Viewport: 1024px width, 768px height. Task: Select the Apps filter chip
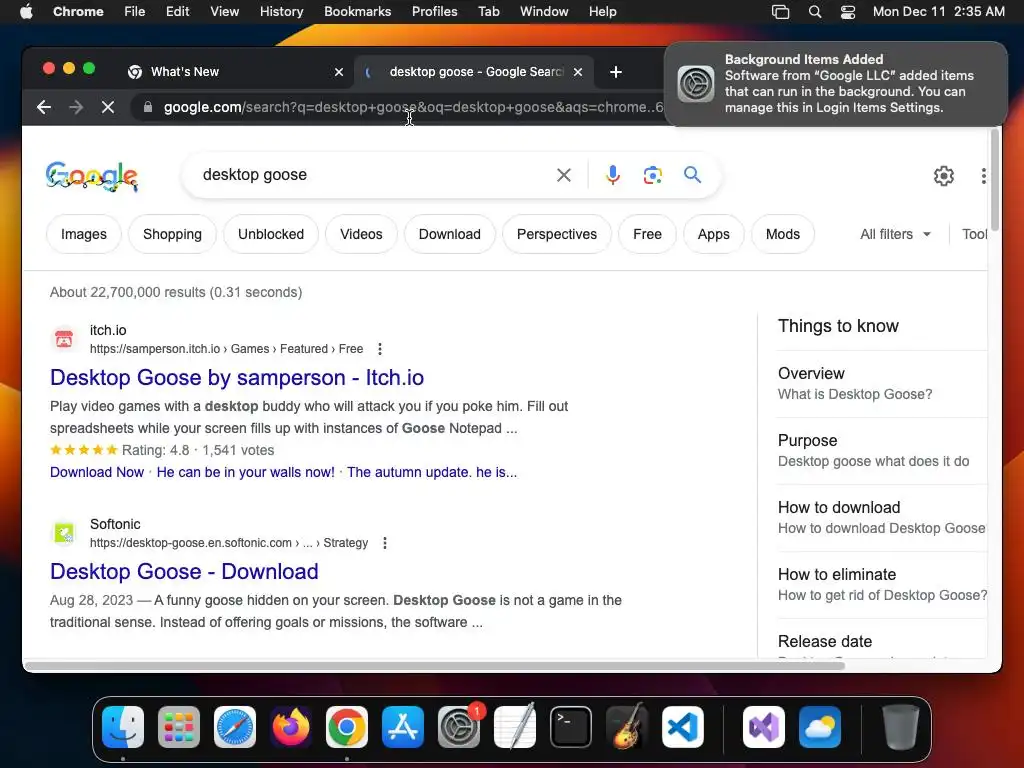tap(713, 234)
